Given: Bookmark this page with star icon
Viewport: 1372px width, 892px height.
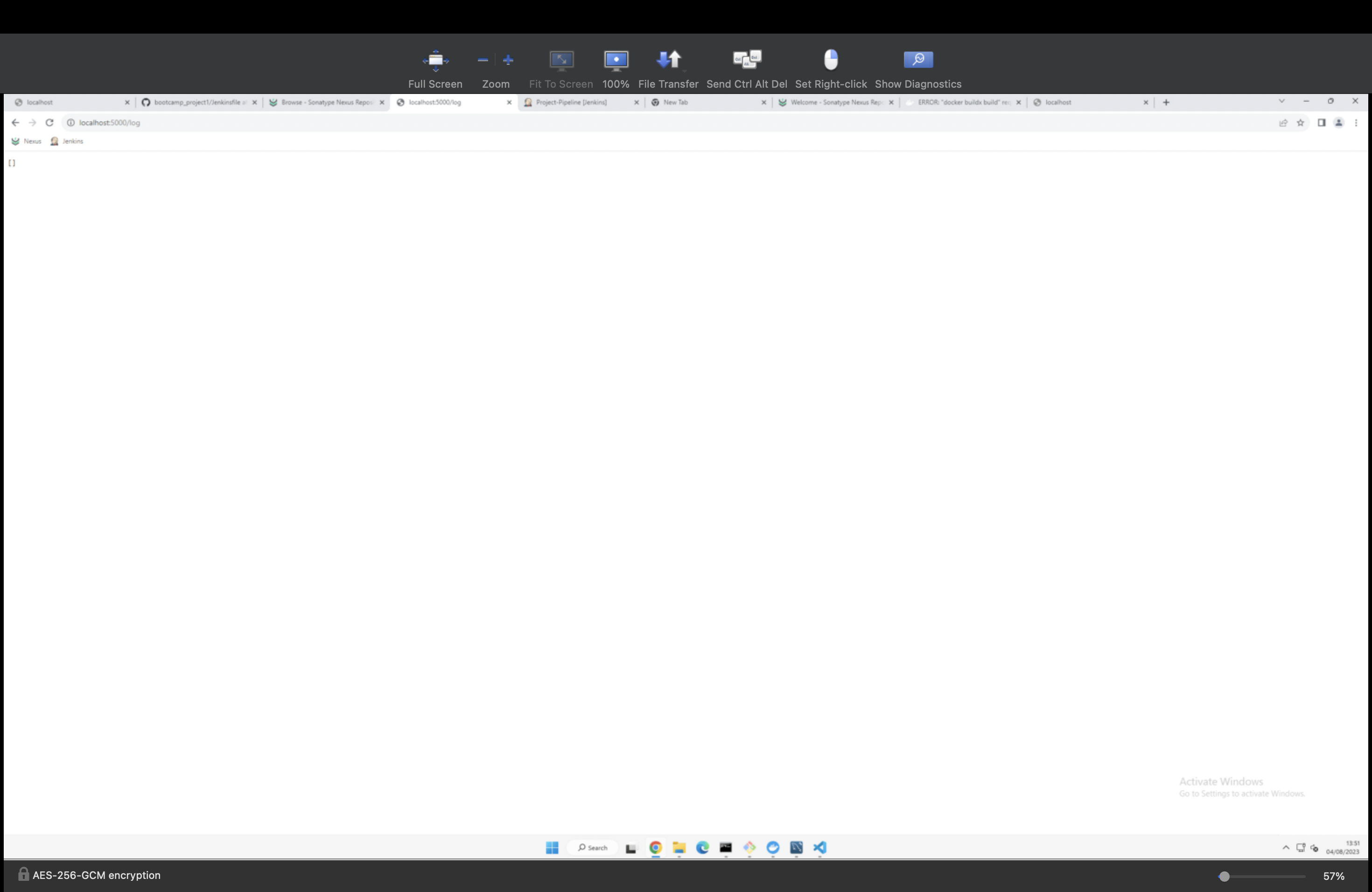Looking at the screenshot, I should click(x=1301, y=123).
